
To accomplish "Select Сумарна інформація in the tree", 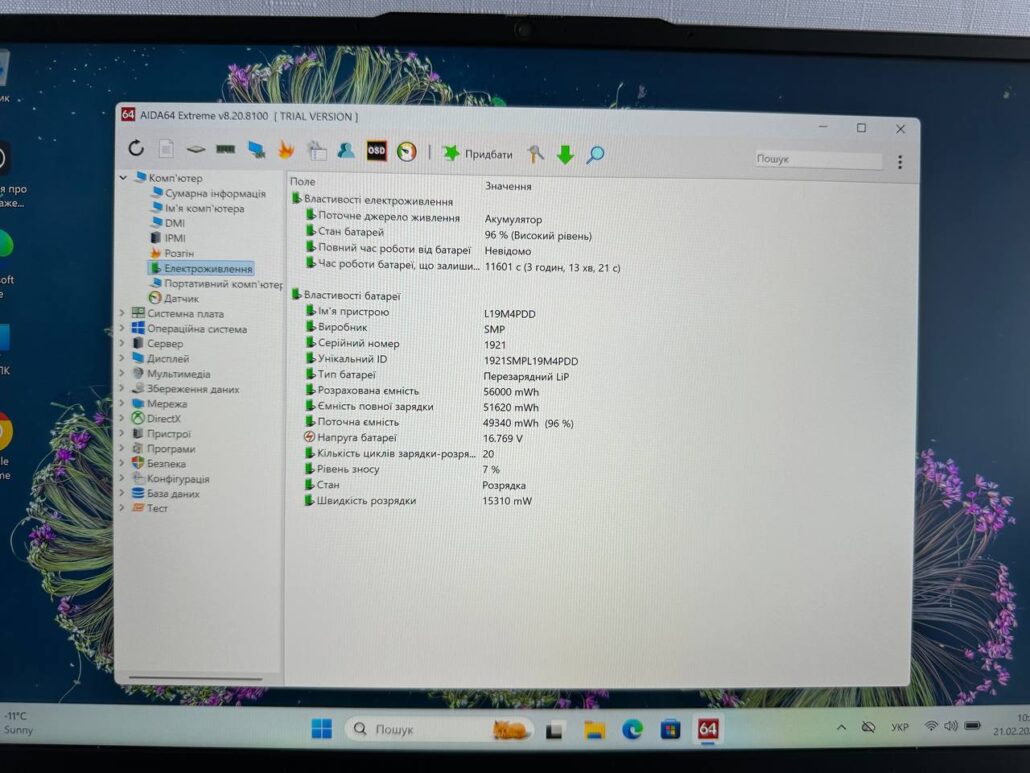I will tap(215, 193).
